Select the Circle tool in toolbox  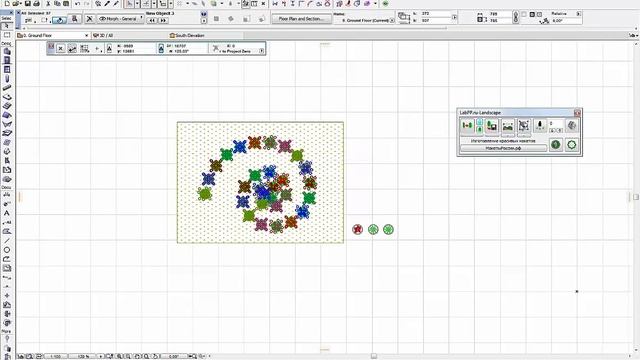click(7, 250)
